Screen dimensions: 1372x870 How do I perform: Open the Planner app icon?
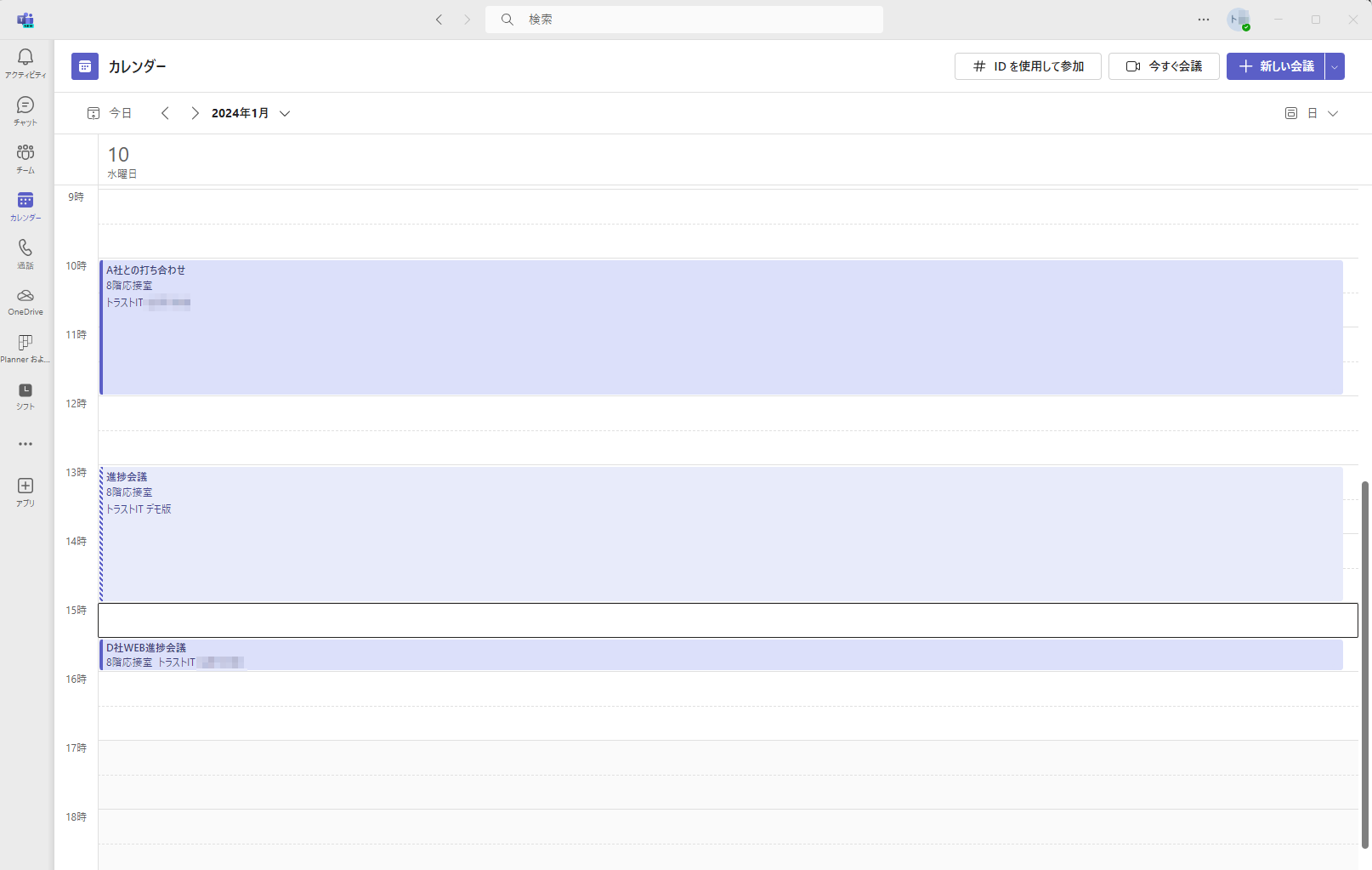[26, 343]
